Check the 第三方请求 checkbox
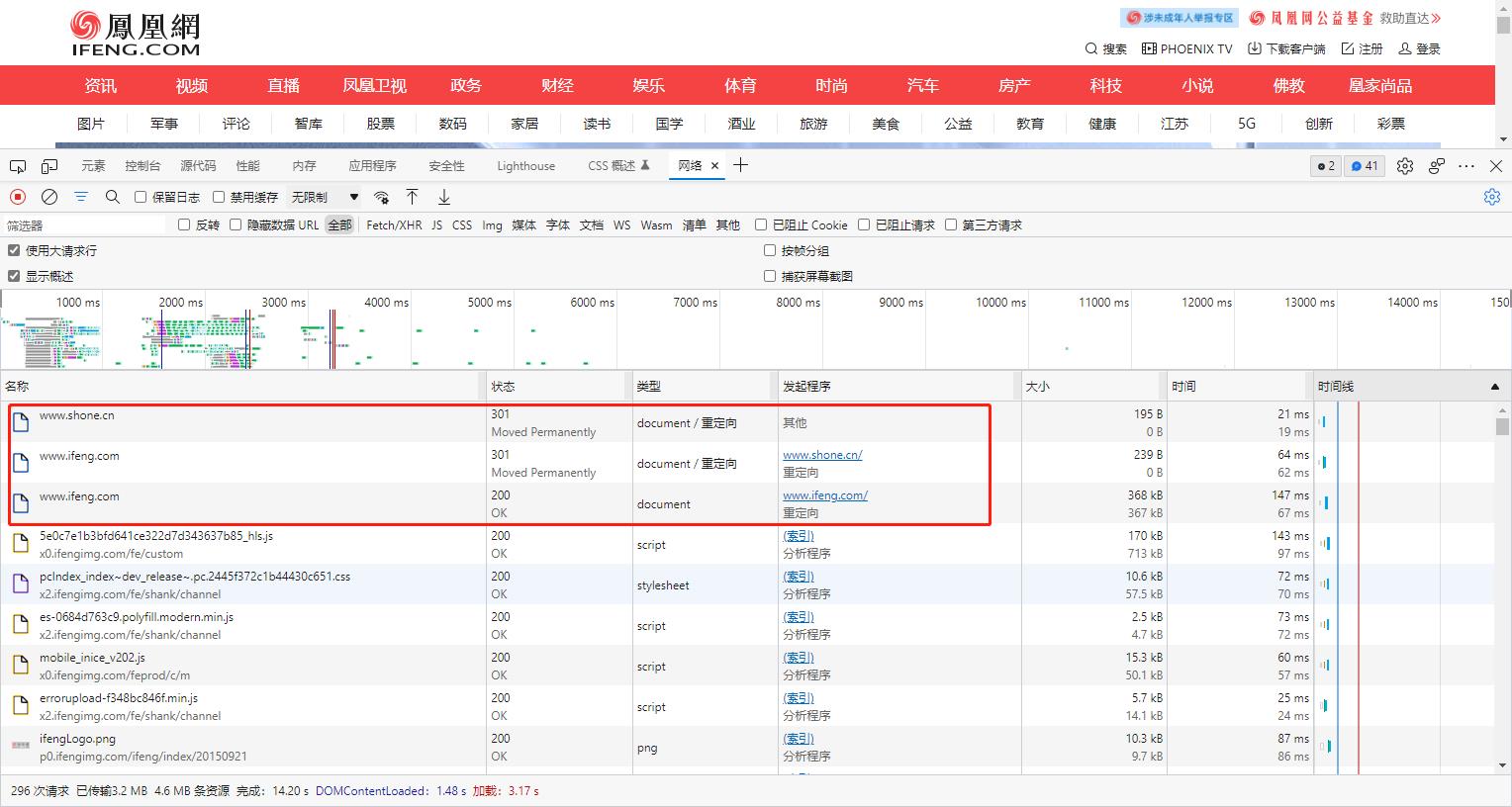The height and width of the screenshot is (807, 1512). pyautogui.click(x=951, y=224)
